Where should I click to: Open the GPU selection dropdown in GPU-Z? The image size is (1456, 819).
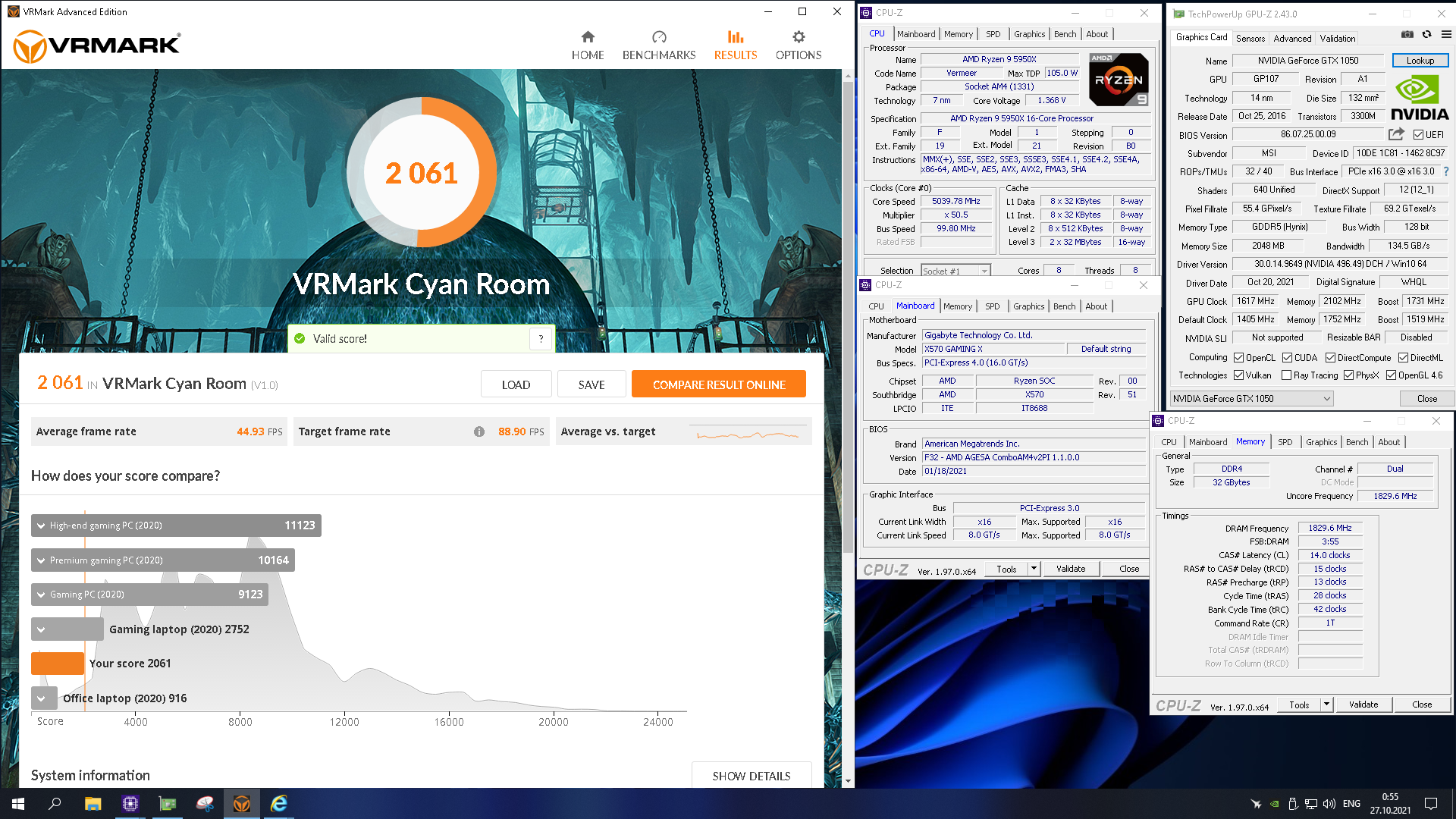[x=1251, y=399]
